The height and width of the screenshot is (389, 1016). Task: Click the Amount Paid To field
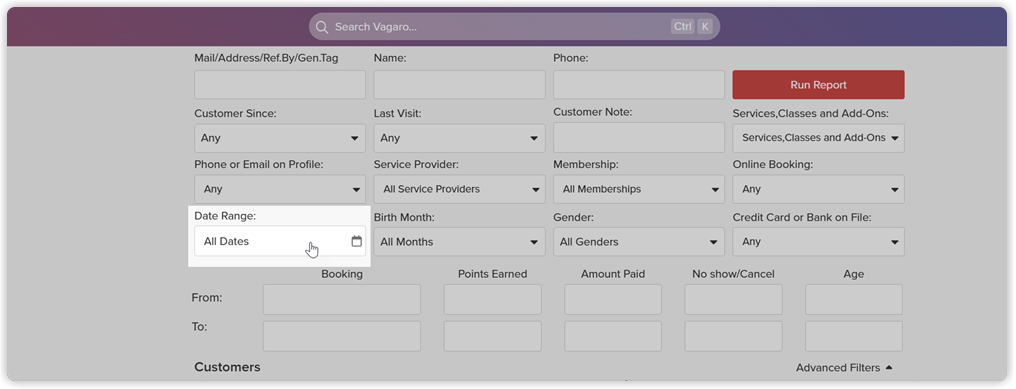[x=613, y=336]
